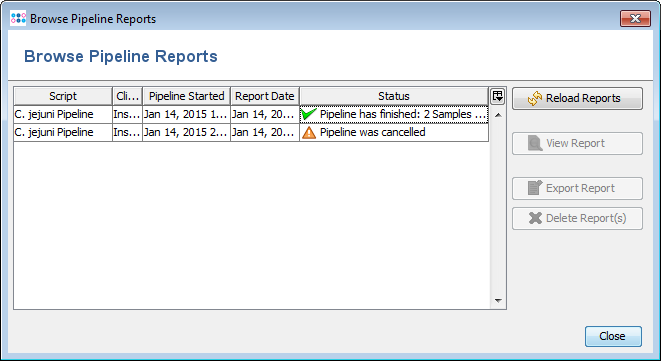Open the table column selector icon

point(498,96)
